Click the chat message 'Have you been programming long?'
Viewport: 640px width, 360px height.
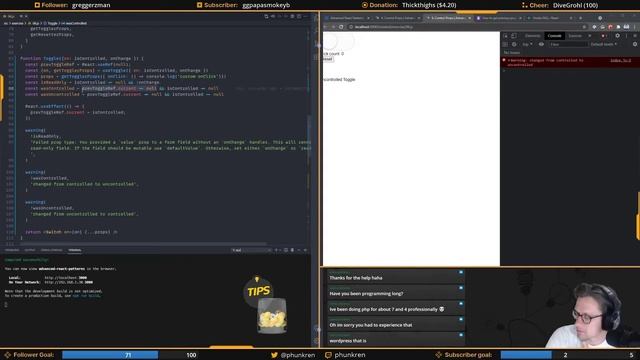[x=366, y=293]
